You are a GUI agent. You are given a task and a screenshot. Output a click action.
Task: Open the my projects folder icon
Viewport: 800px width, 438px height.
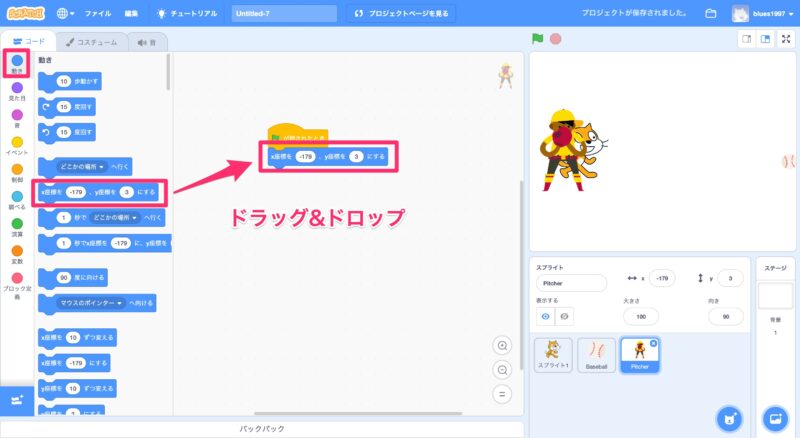click(x=711, y=14)
